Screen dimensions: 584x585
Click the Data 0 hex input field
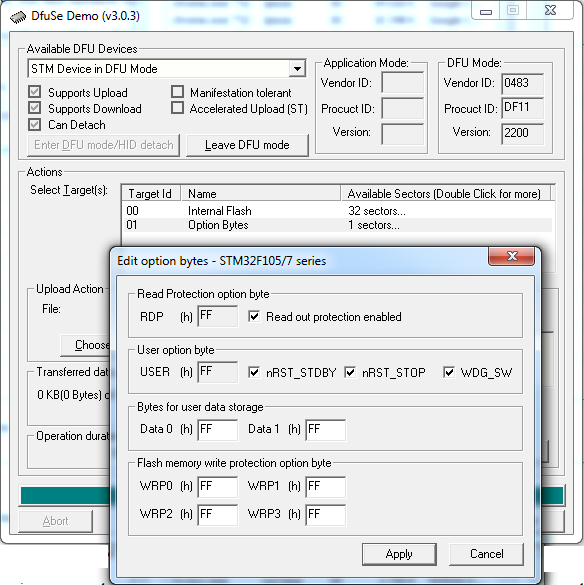tap(218, 429)
